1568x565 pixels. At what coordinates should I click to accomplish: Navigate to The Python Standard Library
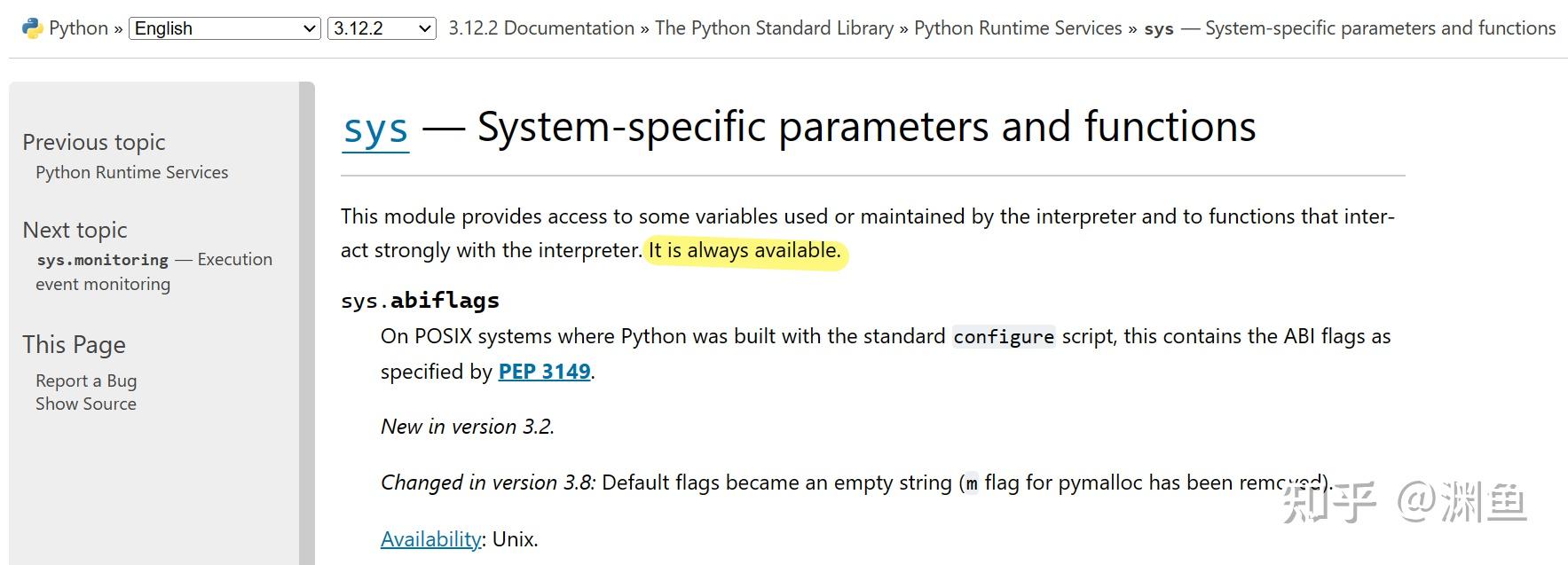773,27
